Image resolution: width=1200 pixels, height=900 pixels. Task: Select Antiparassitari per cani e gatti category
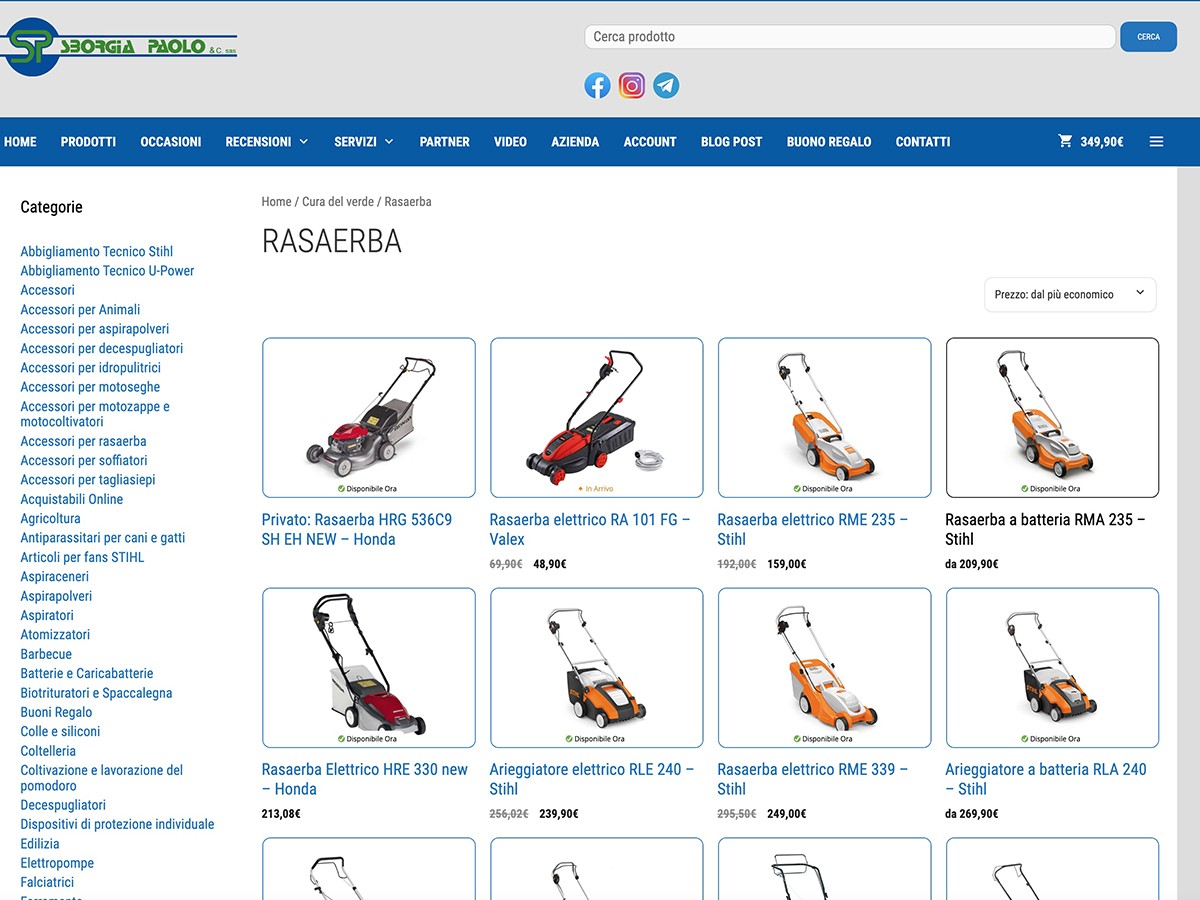pos(103,538)
